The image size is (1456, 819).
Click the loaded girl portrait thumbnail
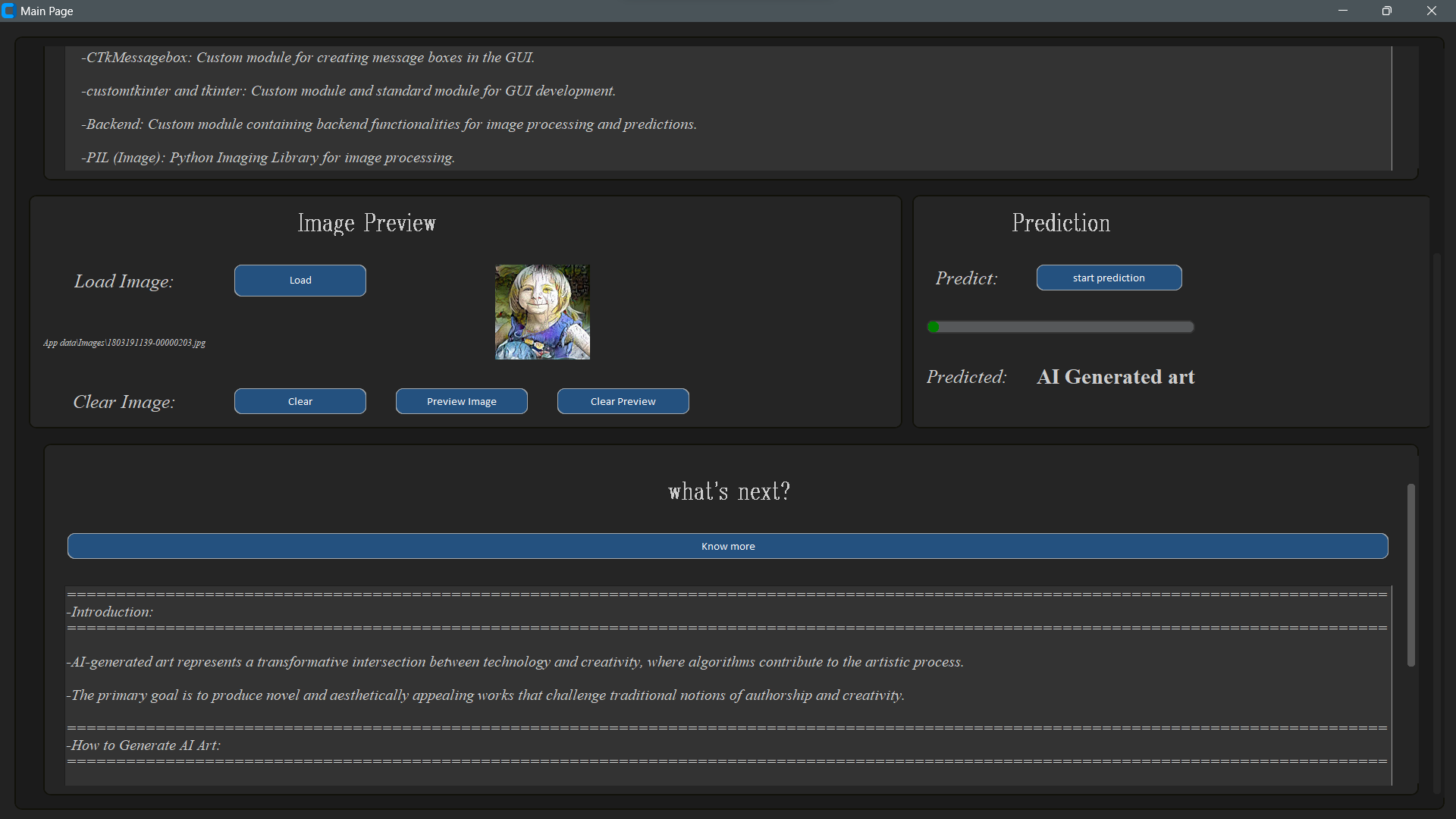coord(542,312)
